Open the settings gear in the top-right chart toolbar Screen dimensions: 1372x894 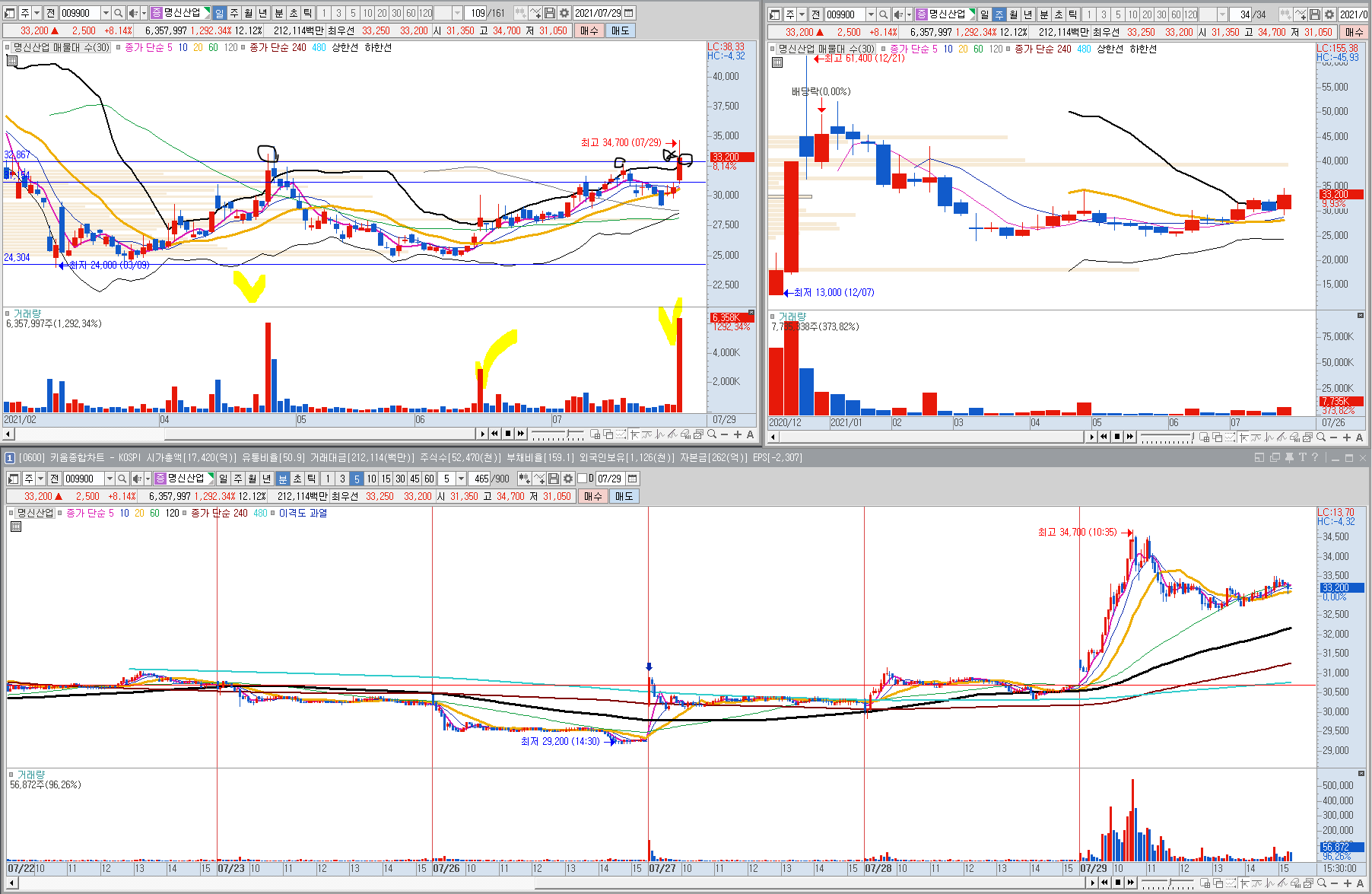[1329, 14]
